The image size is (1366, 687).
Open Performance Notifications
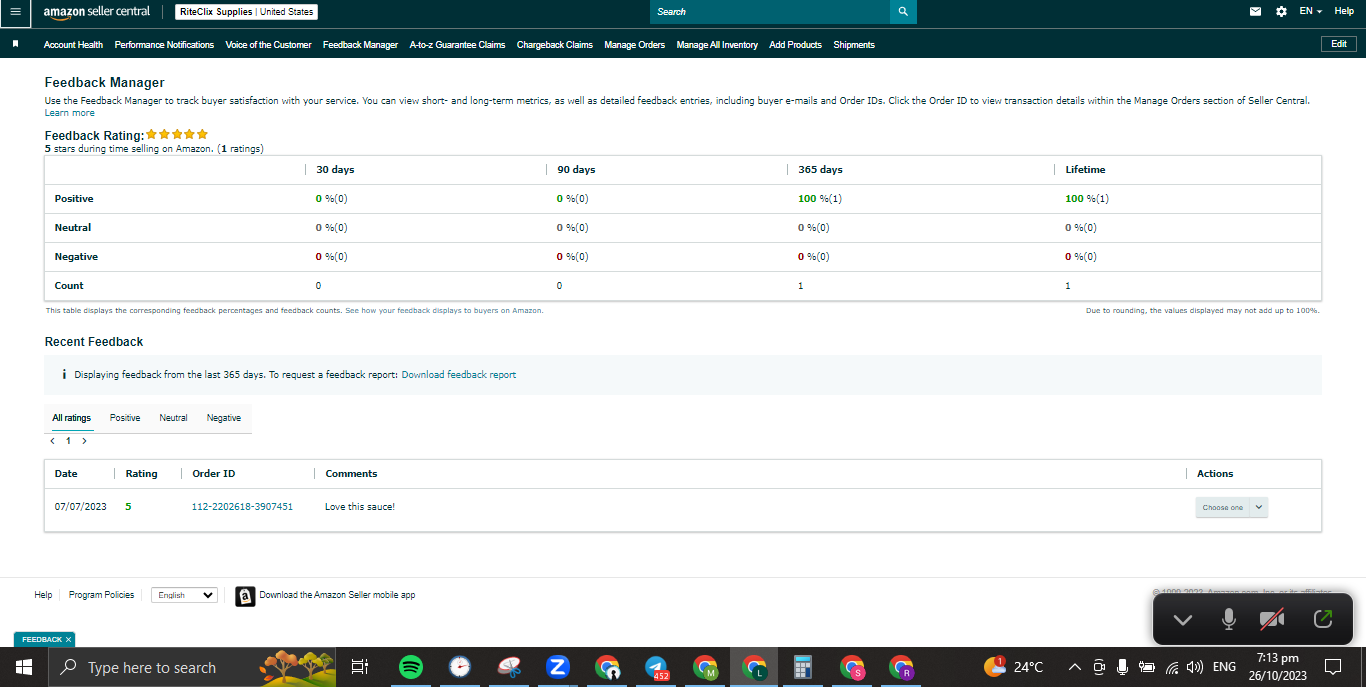click(164, 45)
